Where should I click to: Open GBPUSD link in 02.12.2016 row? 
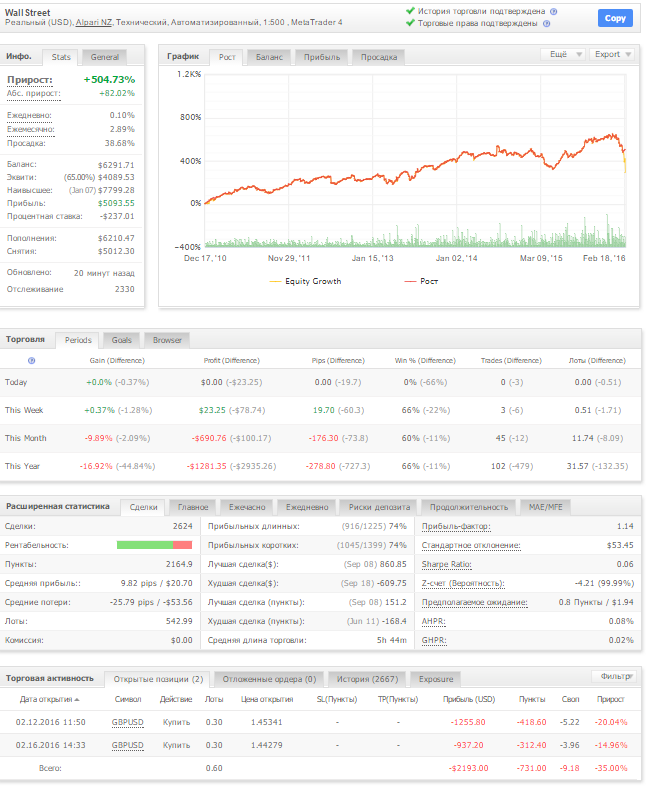click(128, 722)
